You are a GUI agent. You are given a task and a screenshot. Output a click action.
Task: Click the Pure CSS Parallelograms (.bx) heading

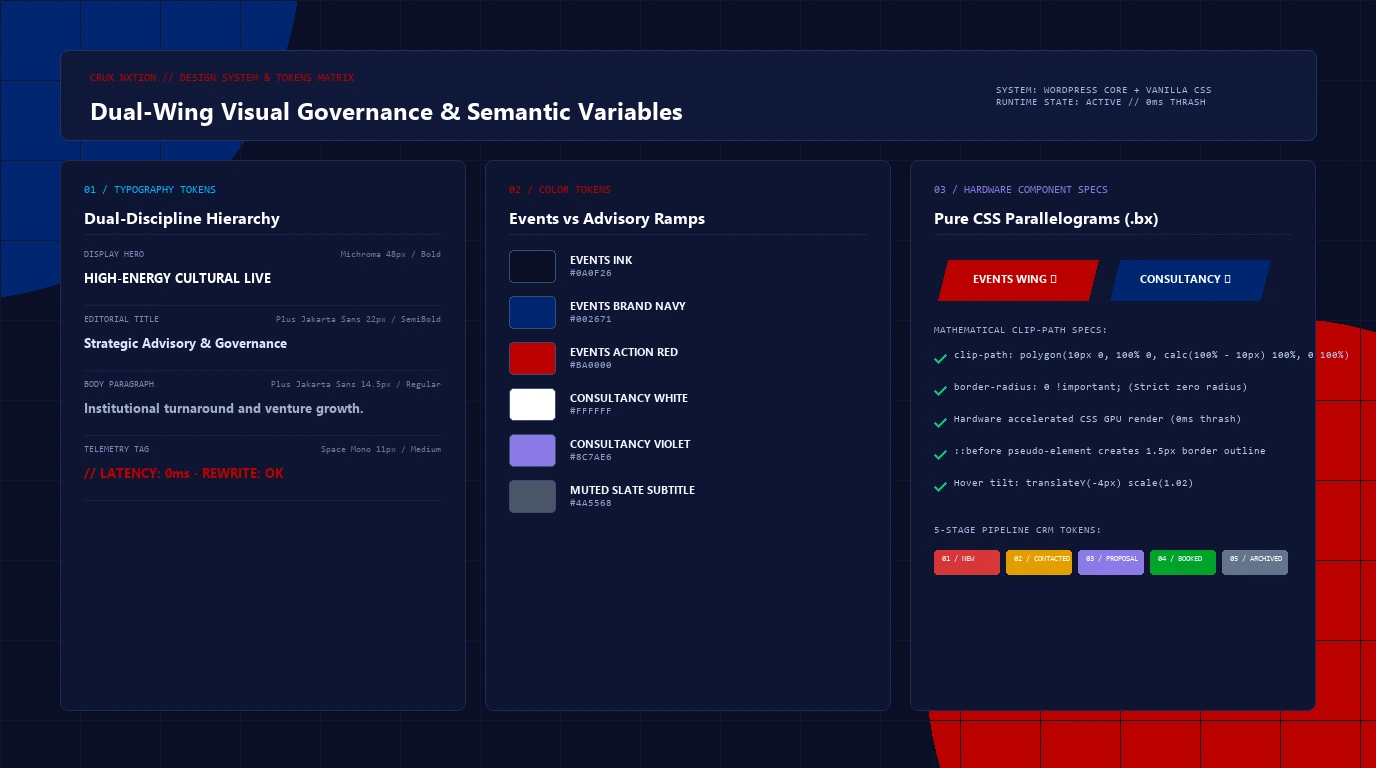pyautogui.click(x=1046, y=219)
